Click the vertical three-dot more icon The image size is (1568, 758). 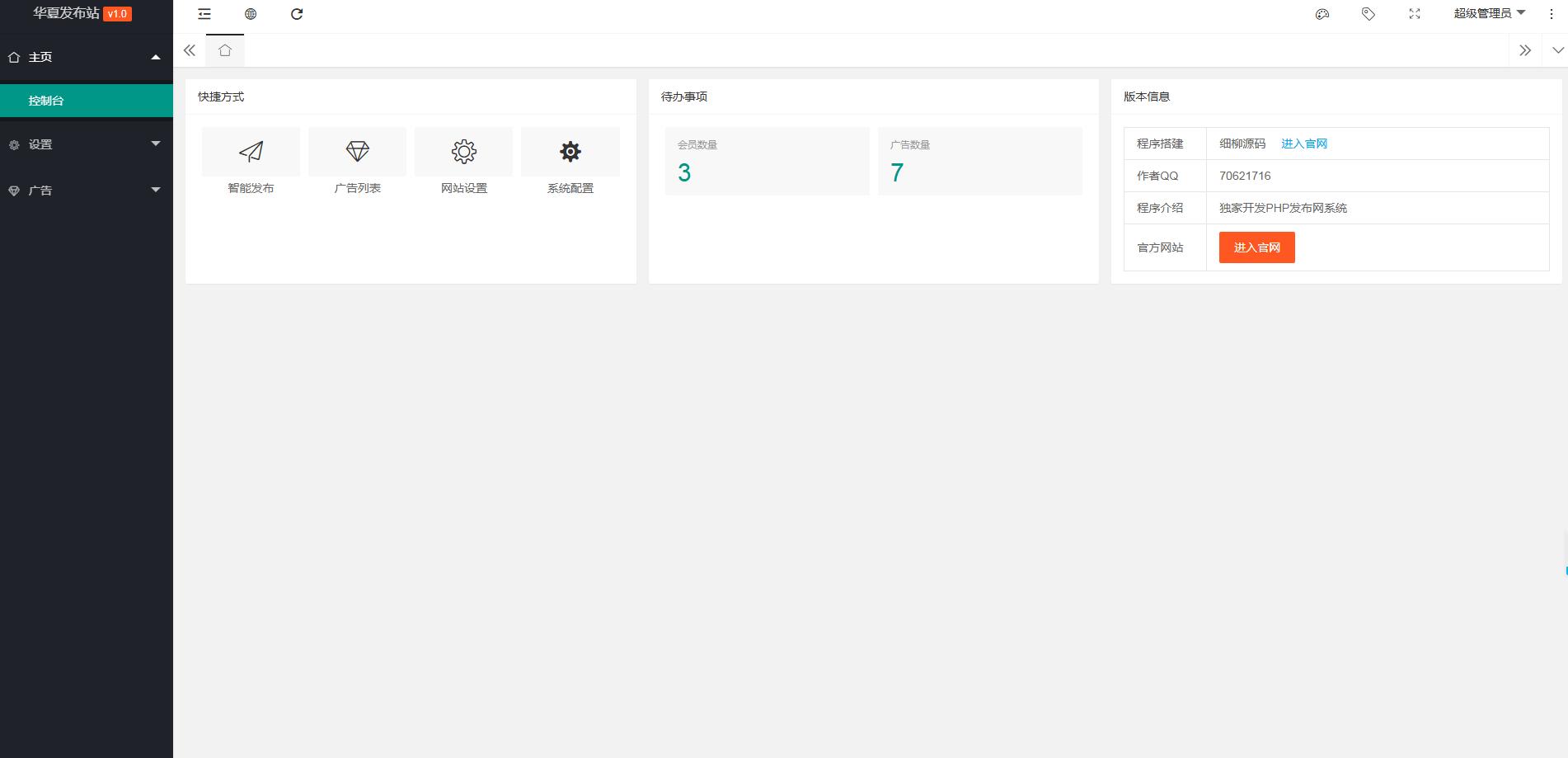coord(1551,14)
